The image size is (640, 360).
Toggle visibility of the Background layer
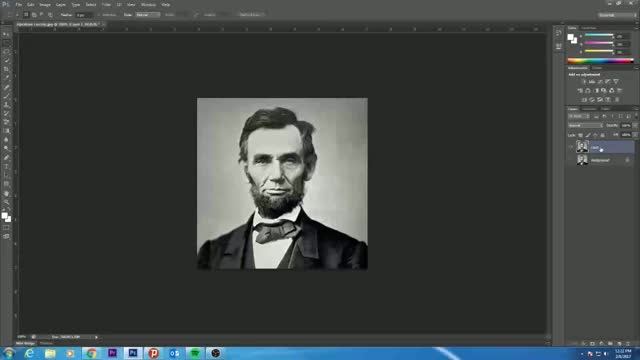point(571,160)
